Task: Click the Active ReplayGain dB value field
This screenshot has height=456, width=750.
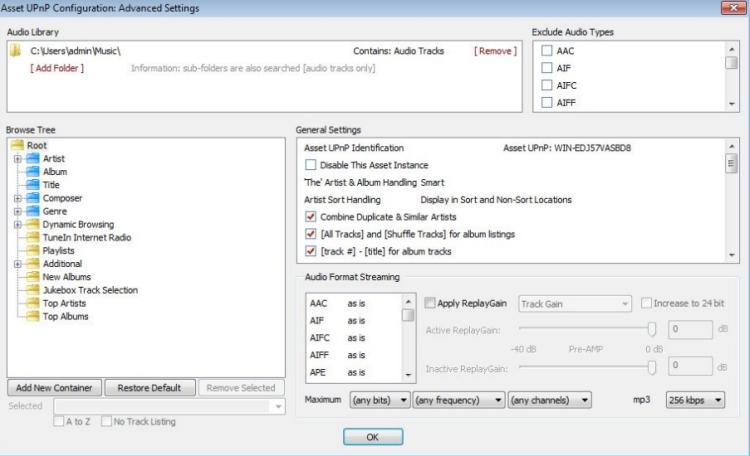Action: (x=690, y=329)
